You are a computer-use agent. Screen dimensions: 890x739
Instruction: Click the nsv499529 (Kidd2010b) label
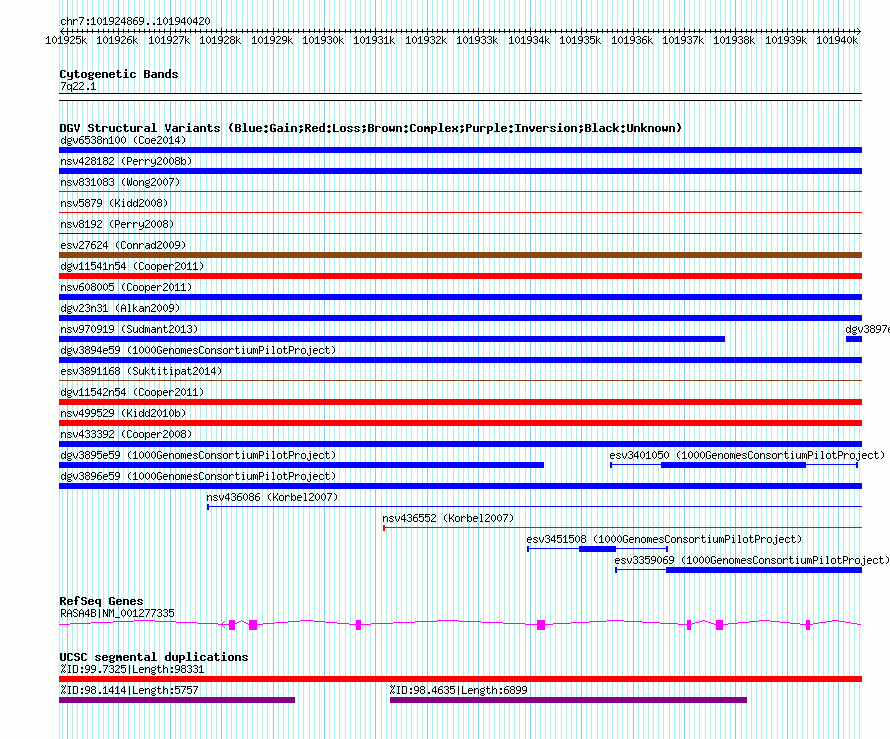(123, 413)
